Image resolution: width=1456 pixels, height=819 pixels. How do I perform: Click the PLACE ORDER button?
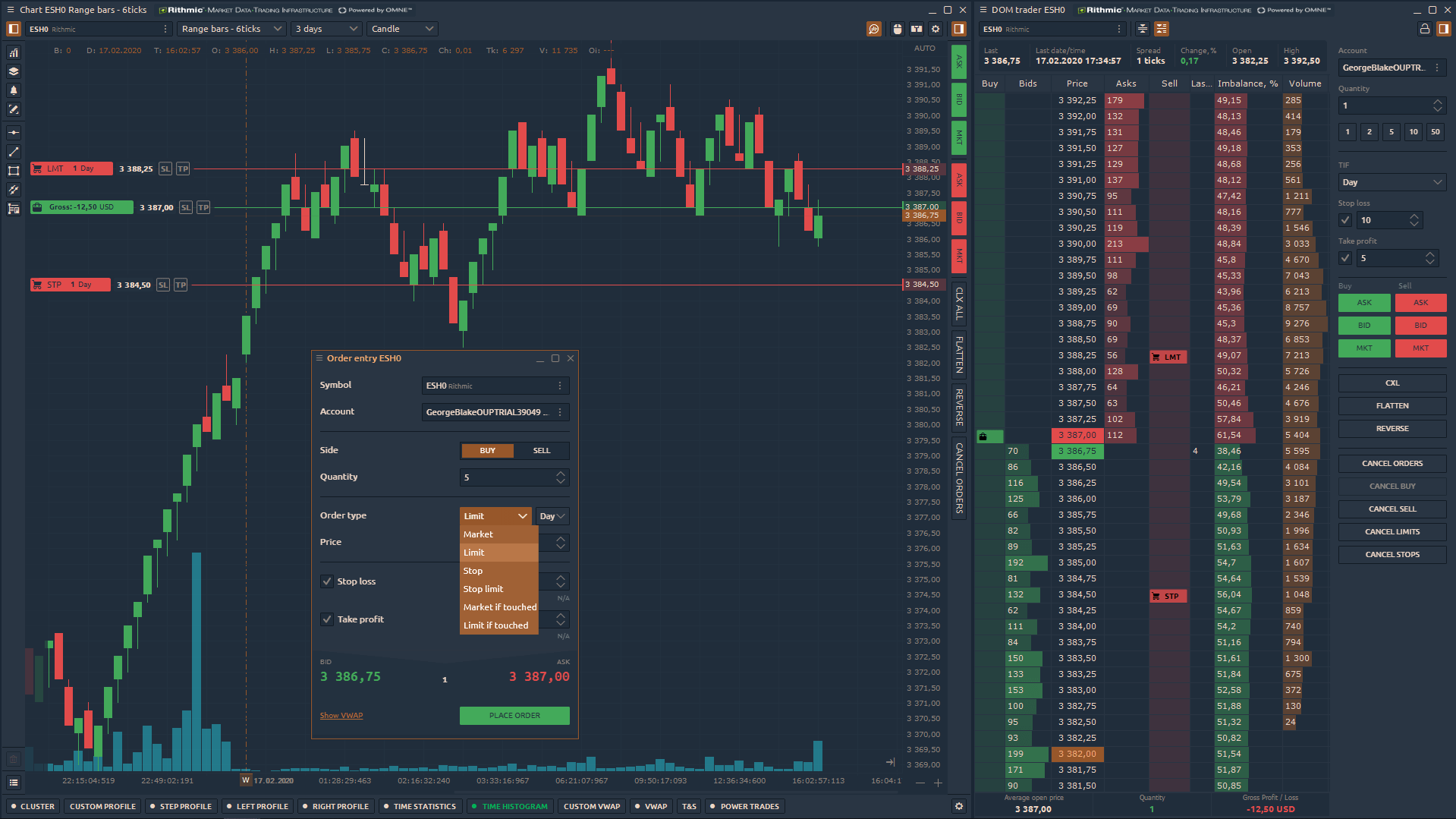pyautogui.click(x=514, y=715)
